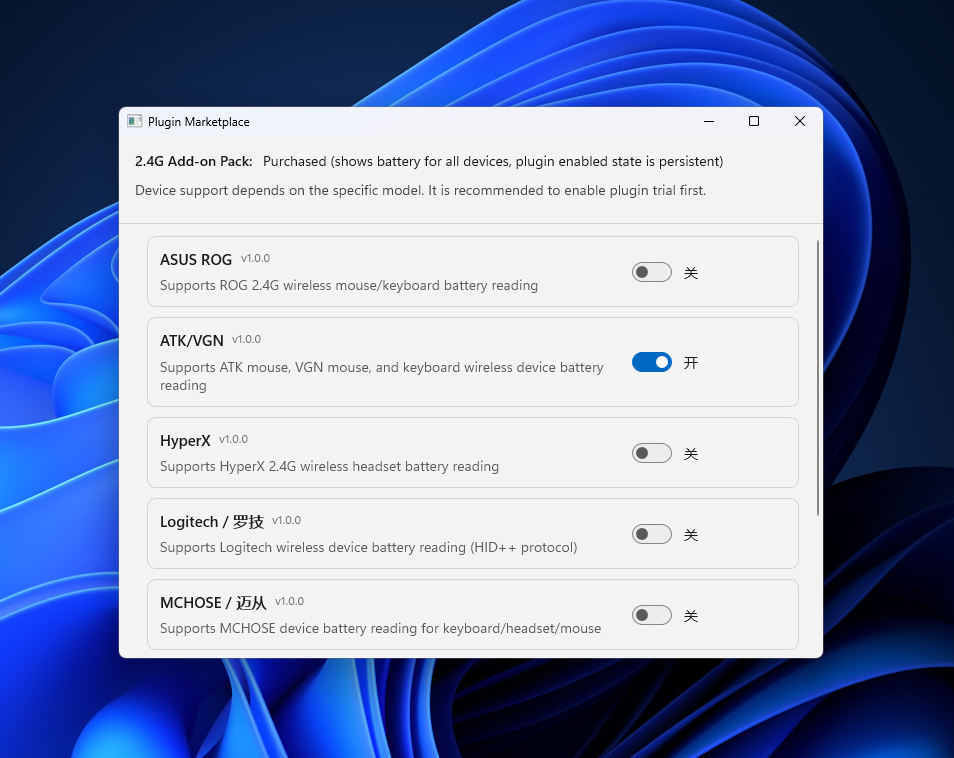Viewport: 954px width, 758px height.
Task: Disable the ATK/VGN plugin toggle
Action: tap(651, 362)
